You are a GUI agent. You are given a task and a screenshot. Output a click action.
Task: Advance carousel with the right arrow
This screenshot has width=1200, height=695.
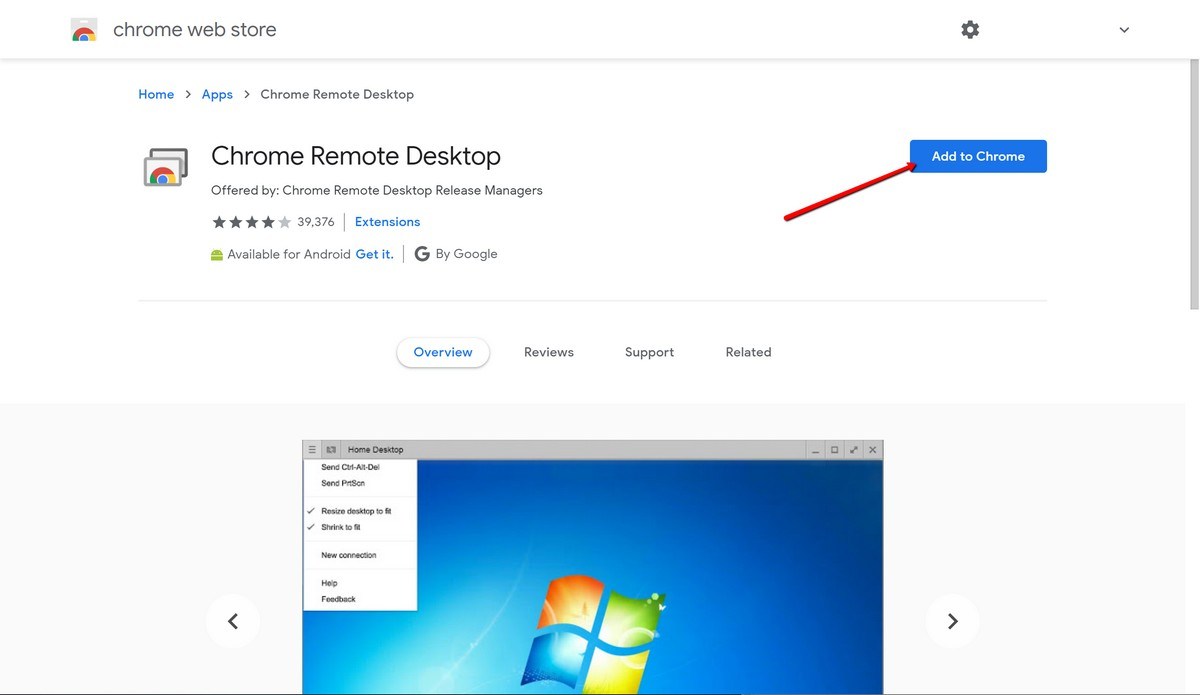click(x=952, y=621)
